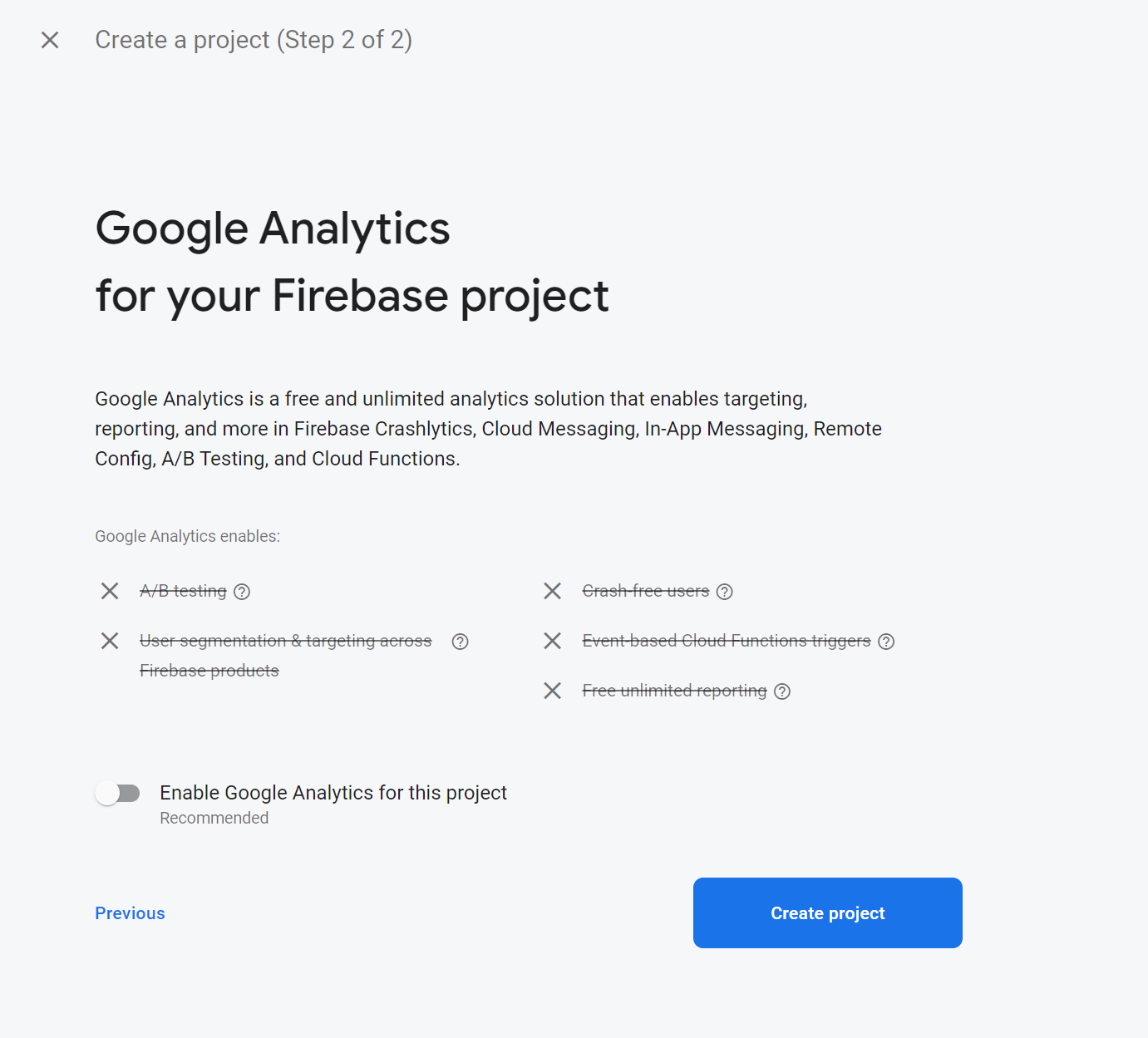Image resolution: width=1148 pixels, height=1038 pixels.
Task: Show help for Event-based Cloud Functions triggers
Action: pyautogui.click(x=886, y=641)
